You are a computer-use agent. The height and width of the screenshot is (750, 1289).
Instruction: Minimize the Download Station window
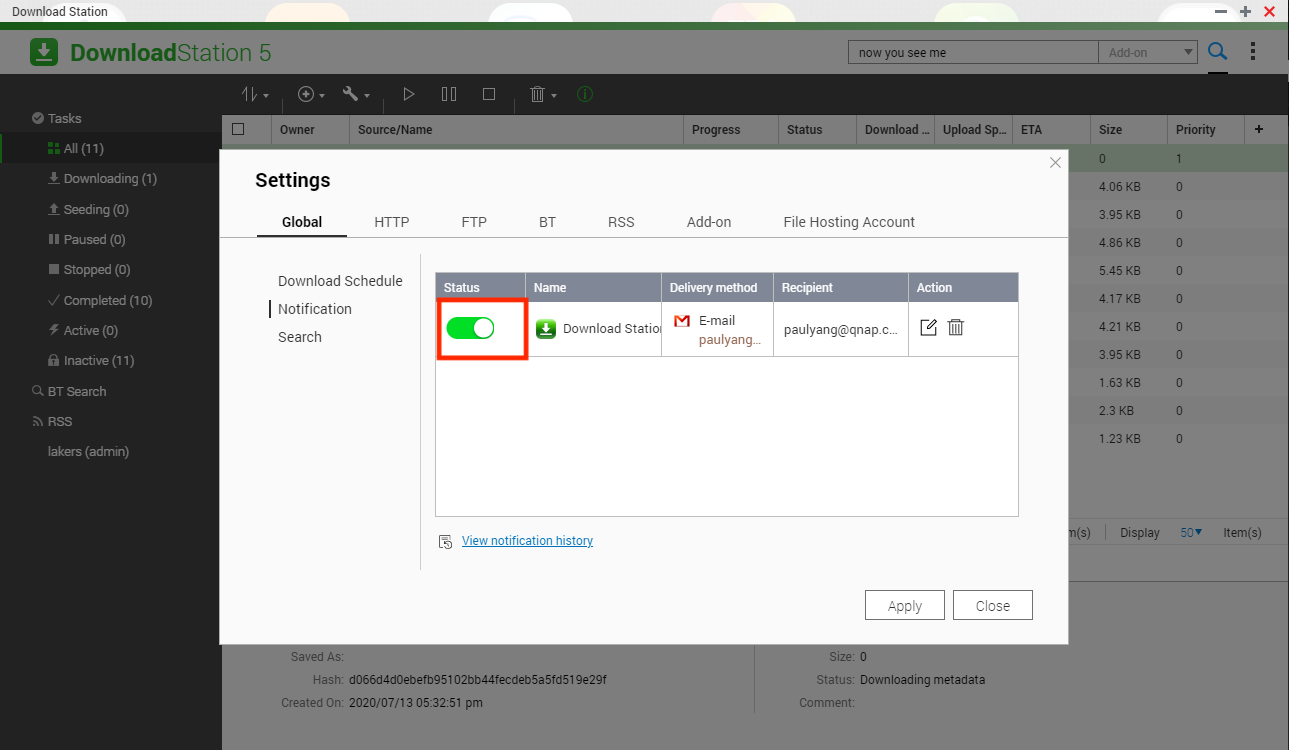pyautogui.click(x=1221, y=11)
